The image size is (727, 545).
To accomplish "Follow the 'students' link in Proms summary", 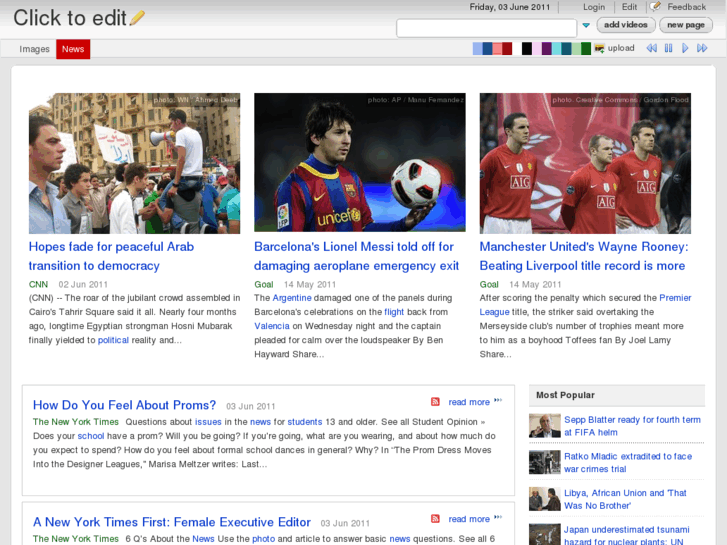I will (x=305, y=422).
